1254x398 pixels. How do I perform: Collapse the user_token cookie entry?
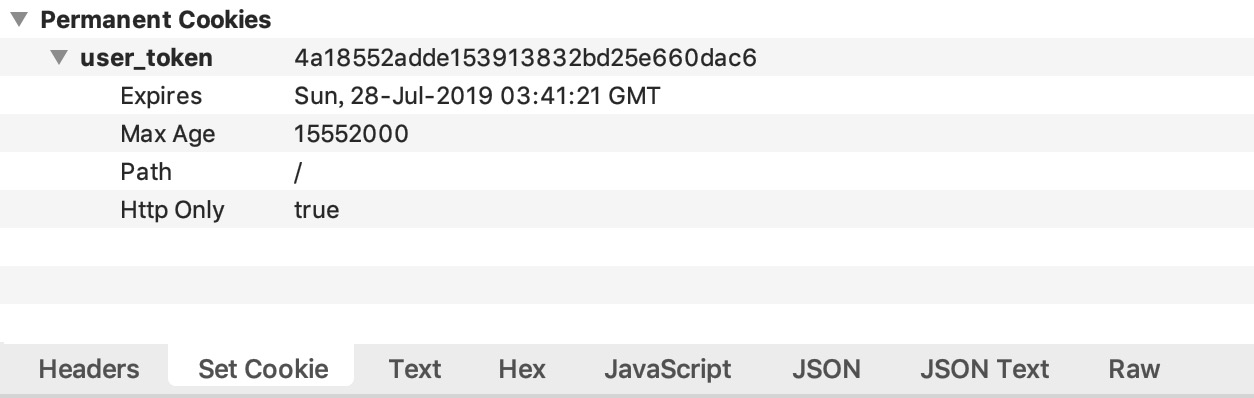(59, 58)
